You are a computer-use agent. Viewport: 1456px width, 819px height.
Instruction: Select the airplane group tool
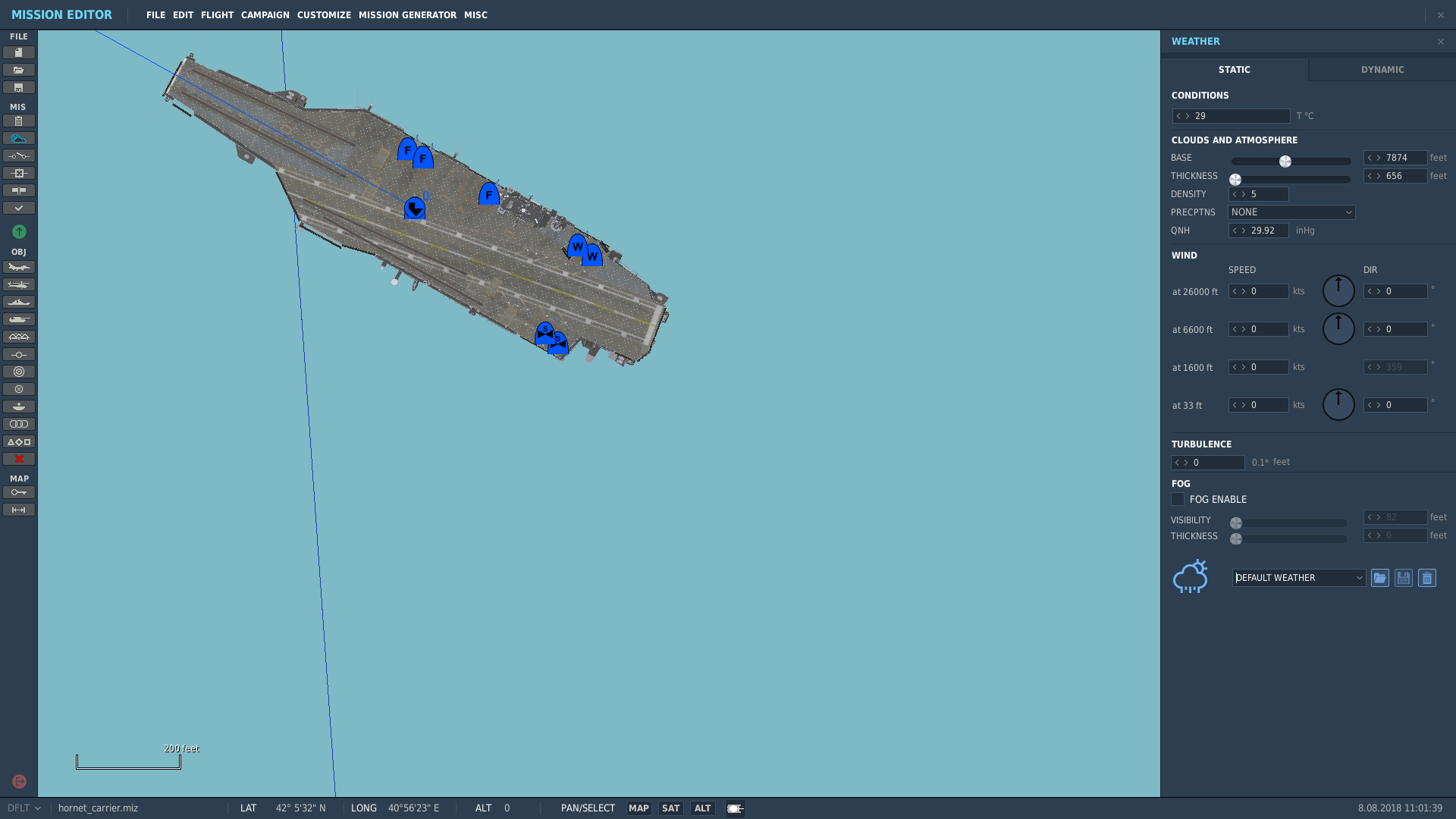click(19, 267)
